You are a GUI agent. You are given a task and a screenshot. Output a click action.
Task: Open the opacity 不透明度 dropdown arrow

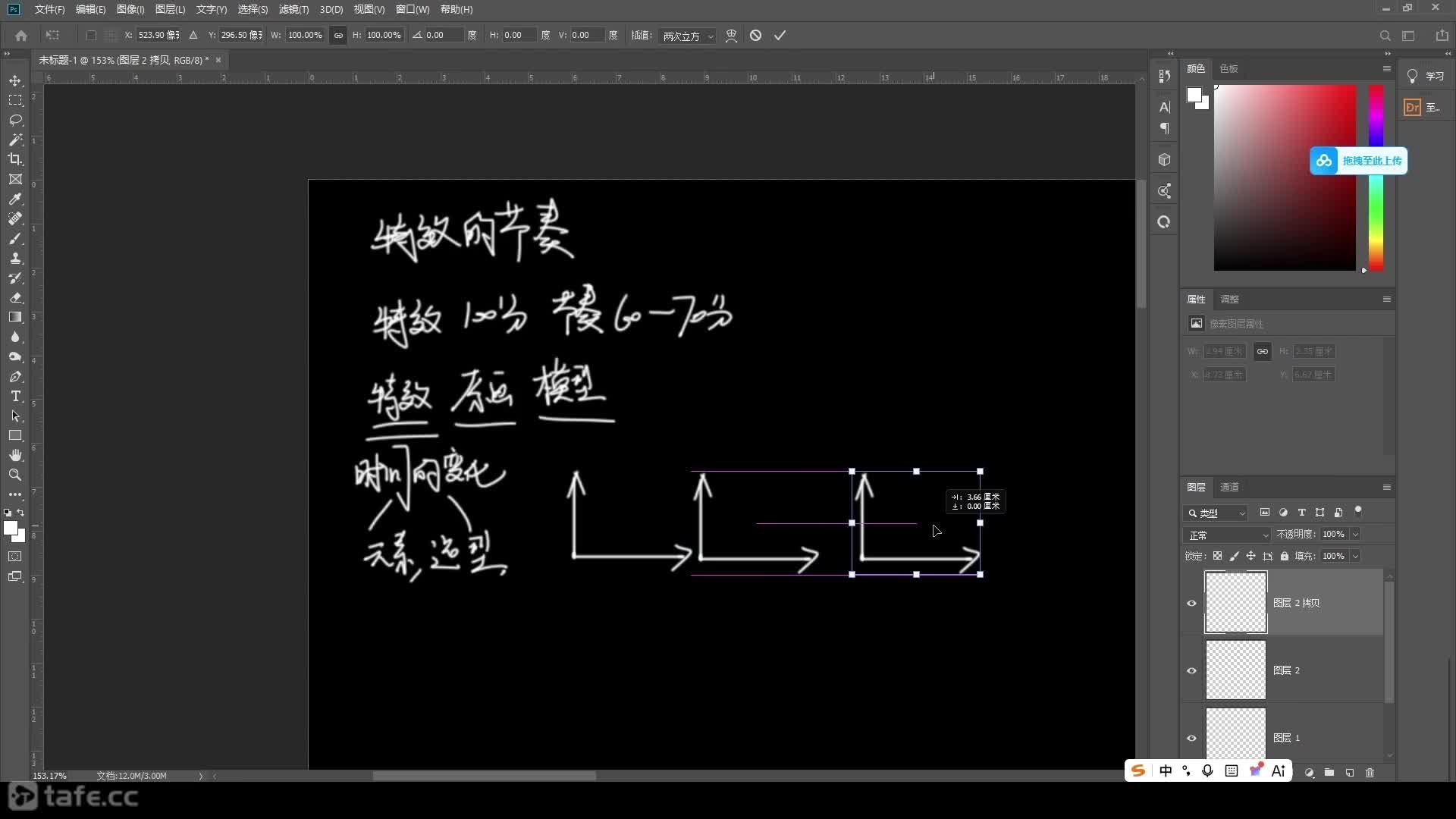click(x=1355, y=535)
